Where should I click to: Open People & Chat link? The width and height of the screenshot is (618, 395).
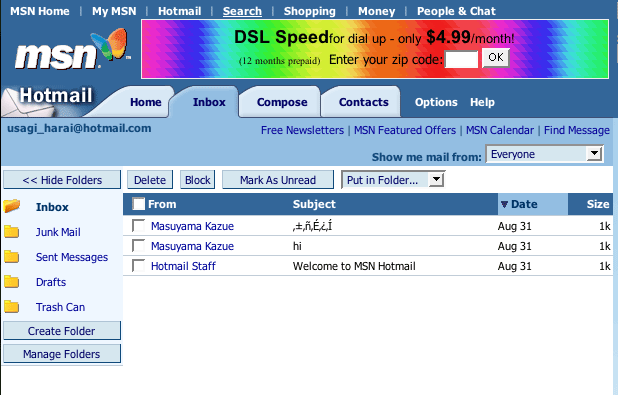[x=456, y=11]
